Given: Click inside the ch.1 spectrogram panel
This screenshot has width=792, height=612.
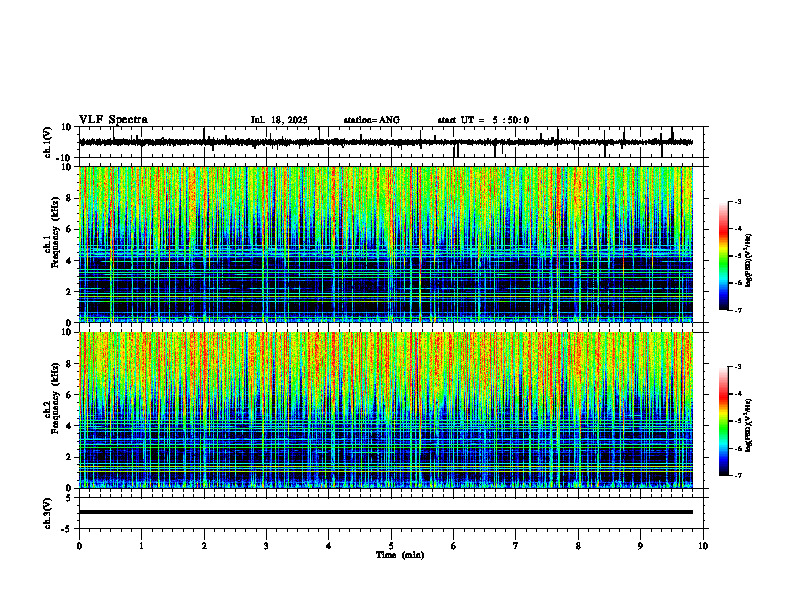Looking at the screenshot, I should point(386,244).
